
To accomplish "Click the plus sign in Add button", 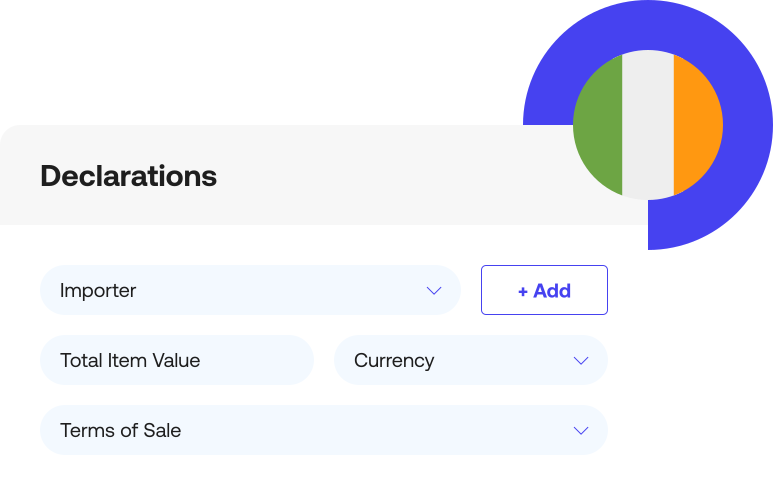I will (x=522, y=291).
